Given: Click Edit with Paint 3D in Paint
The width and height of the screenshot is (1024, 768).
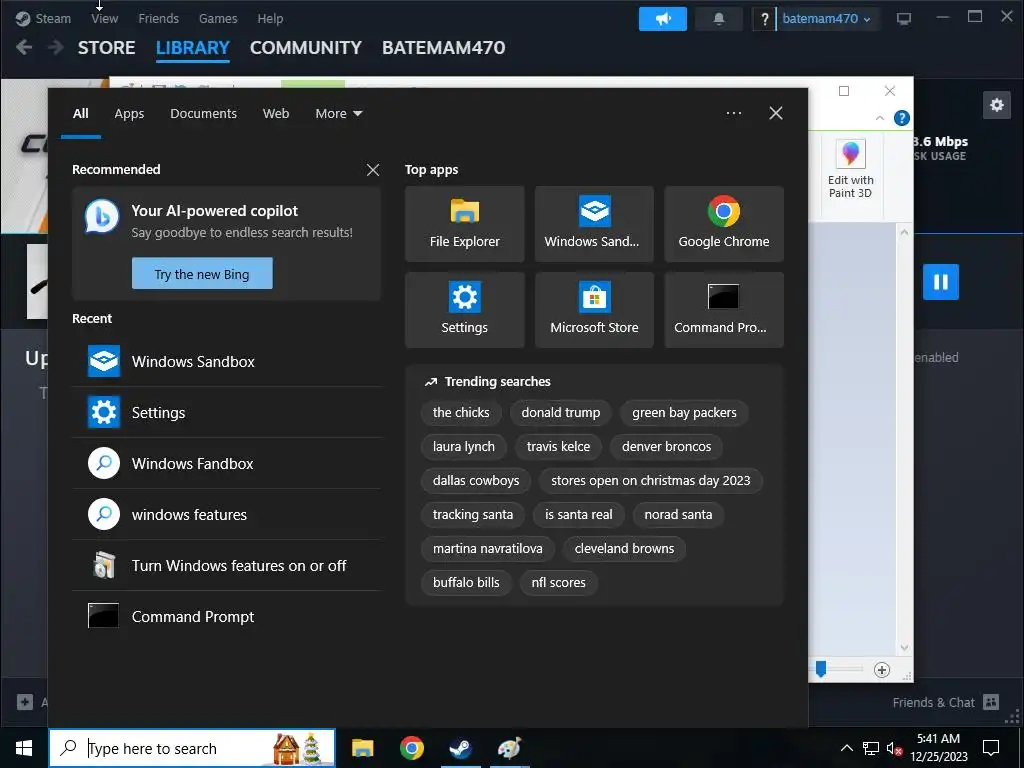Looking at the screenshot, I should (850, 170).
